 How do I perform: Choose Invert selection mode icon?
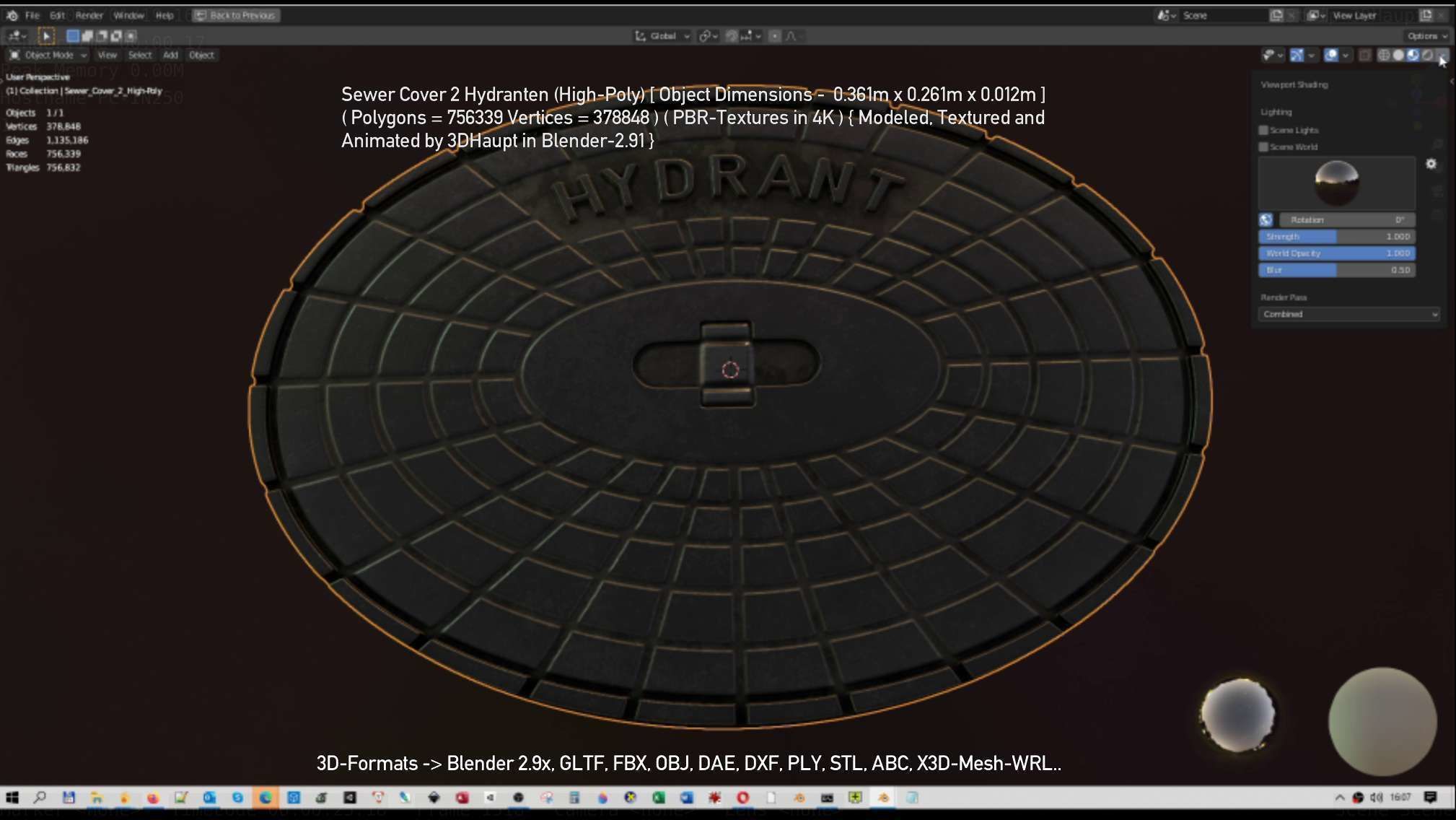pos(116,35)
